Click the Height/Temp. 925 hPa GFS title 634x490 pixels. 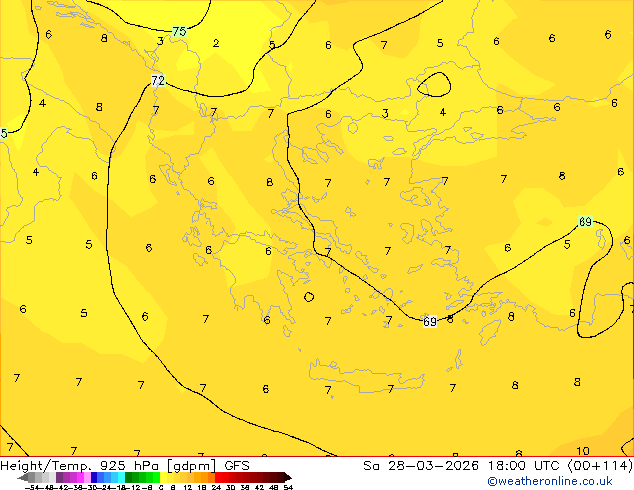[x=125, y=466]
